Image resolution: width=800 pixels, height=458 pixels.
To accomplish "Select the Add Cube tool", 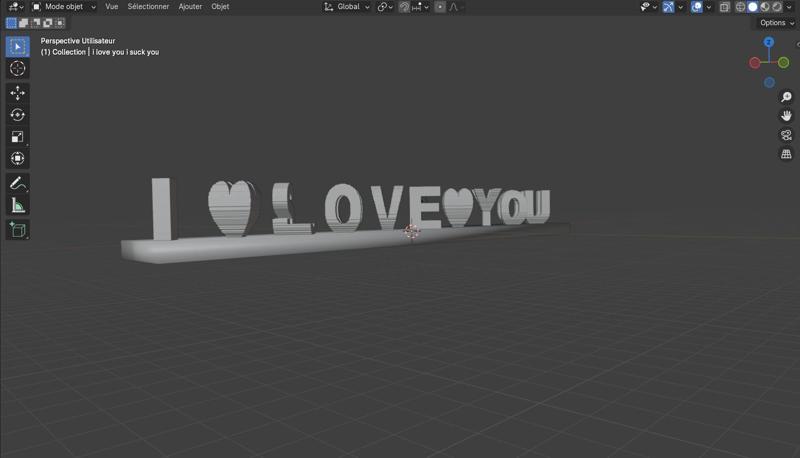I will pyautogui.click(x=17, y=230).
